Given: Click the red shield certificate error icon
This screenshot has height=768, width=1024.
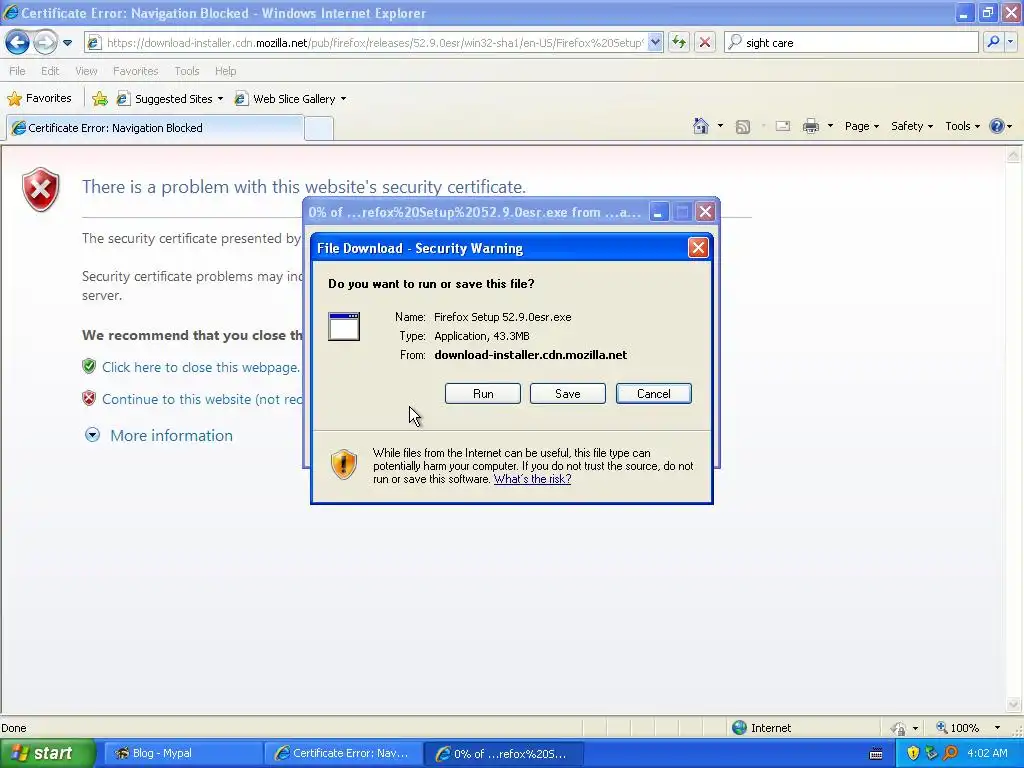Looking at the screenshot, I should click(40, 189).
